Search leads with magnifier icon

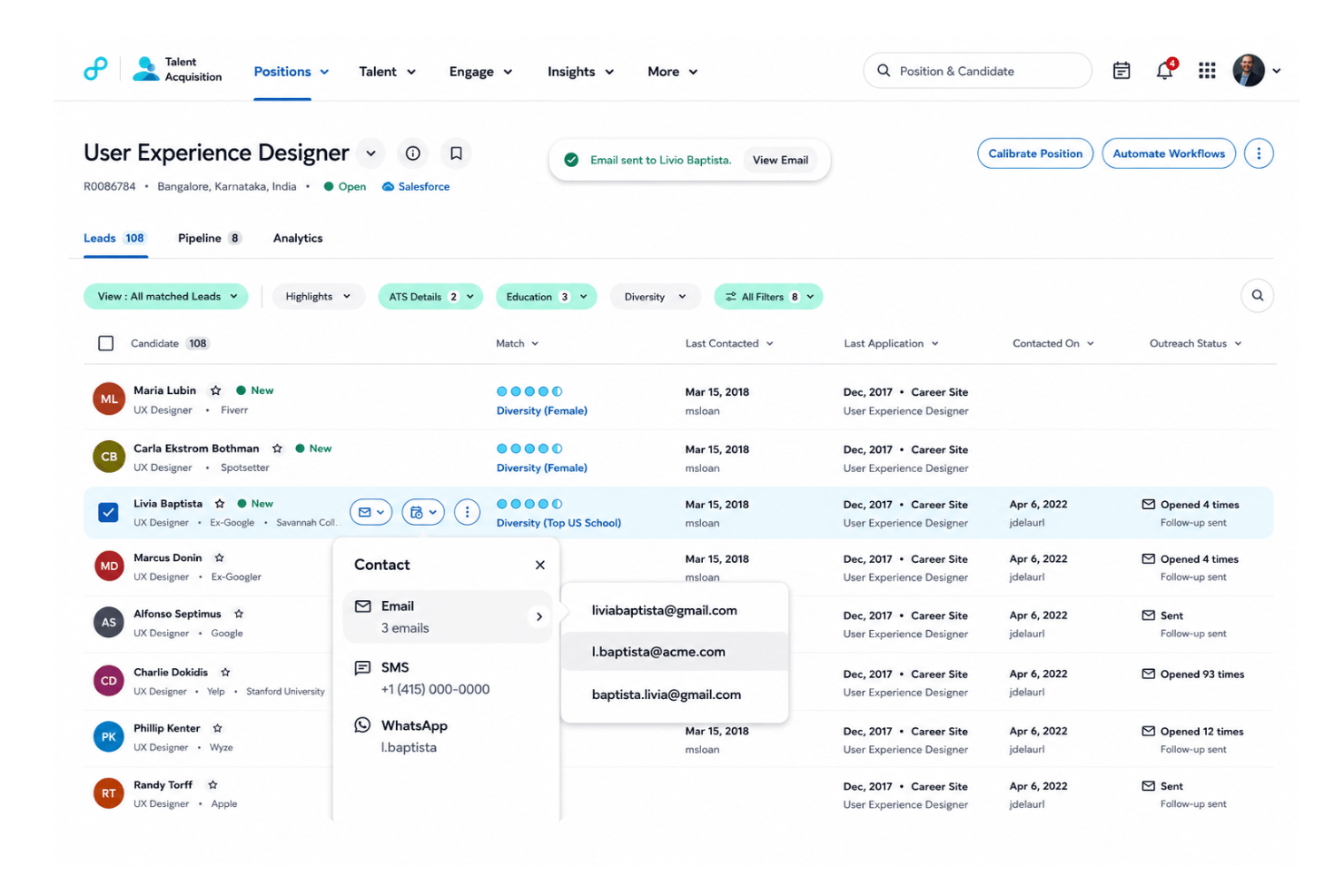click(1258, 296)
